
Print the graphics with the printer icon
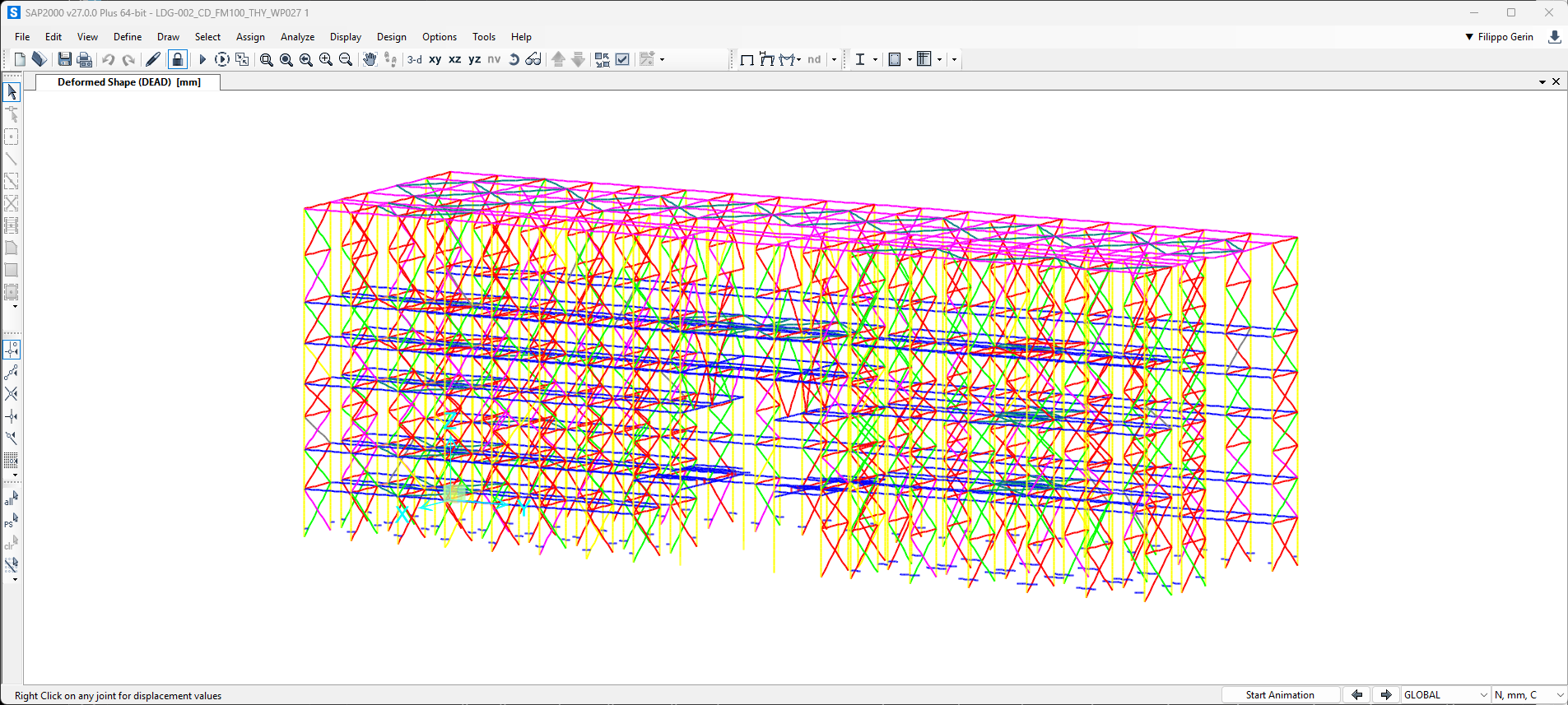tap(84, 59)
